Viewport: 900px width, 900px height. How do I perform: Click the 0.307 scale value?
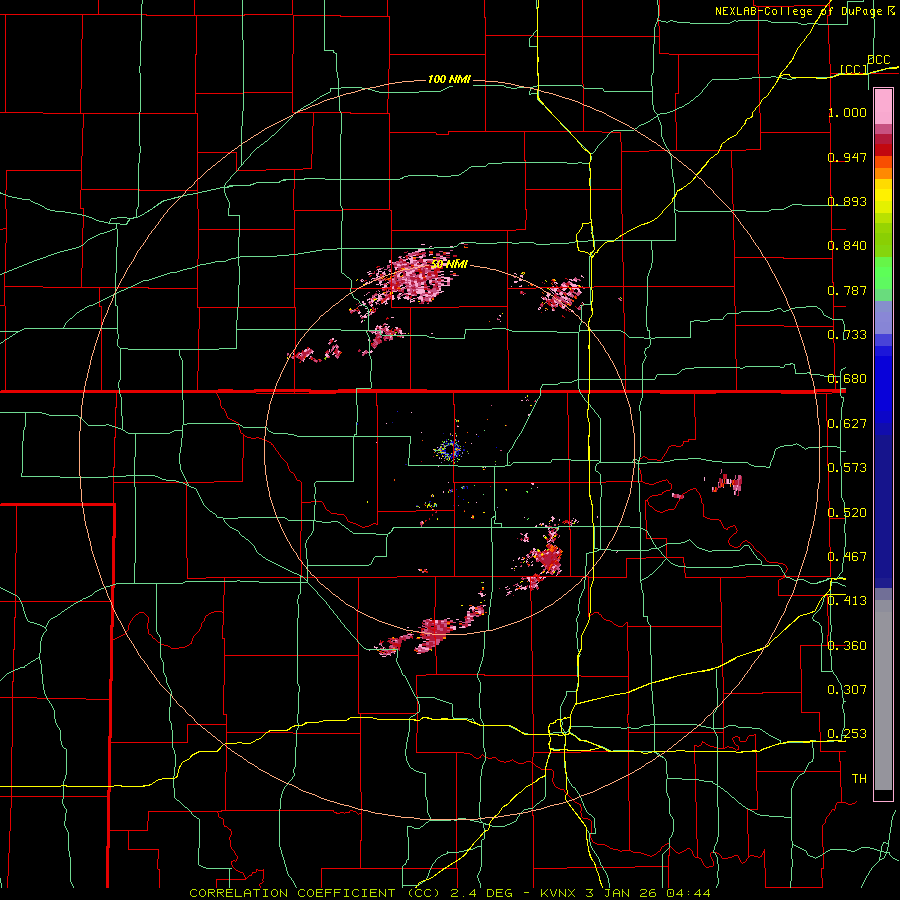click(x=847, y=690)
